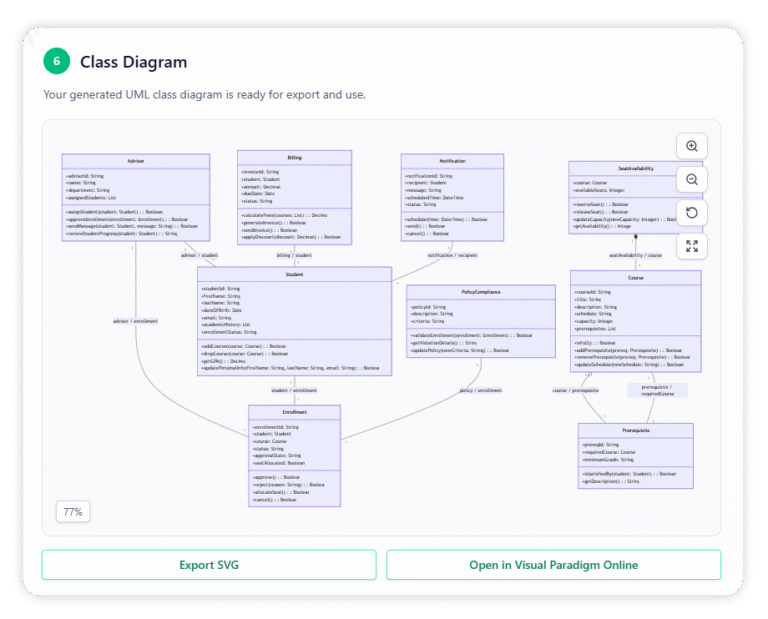The image size is (768, 619).
Task: Click the 'notification / recipient' relation label
Action: click(452, 255)
